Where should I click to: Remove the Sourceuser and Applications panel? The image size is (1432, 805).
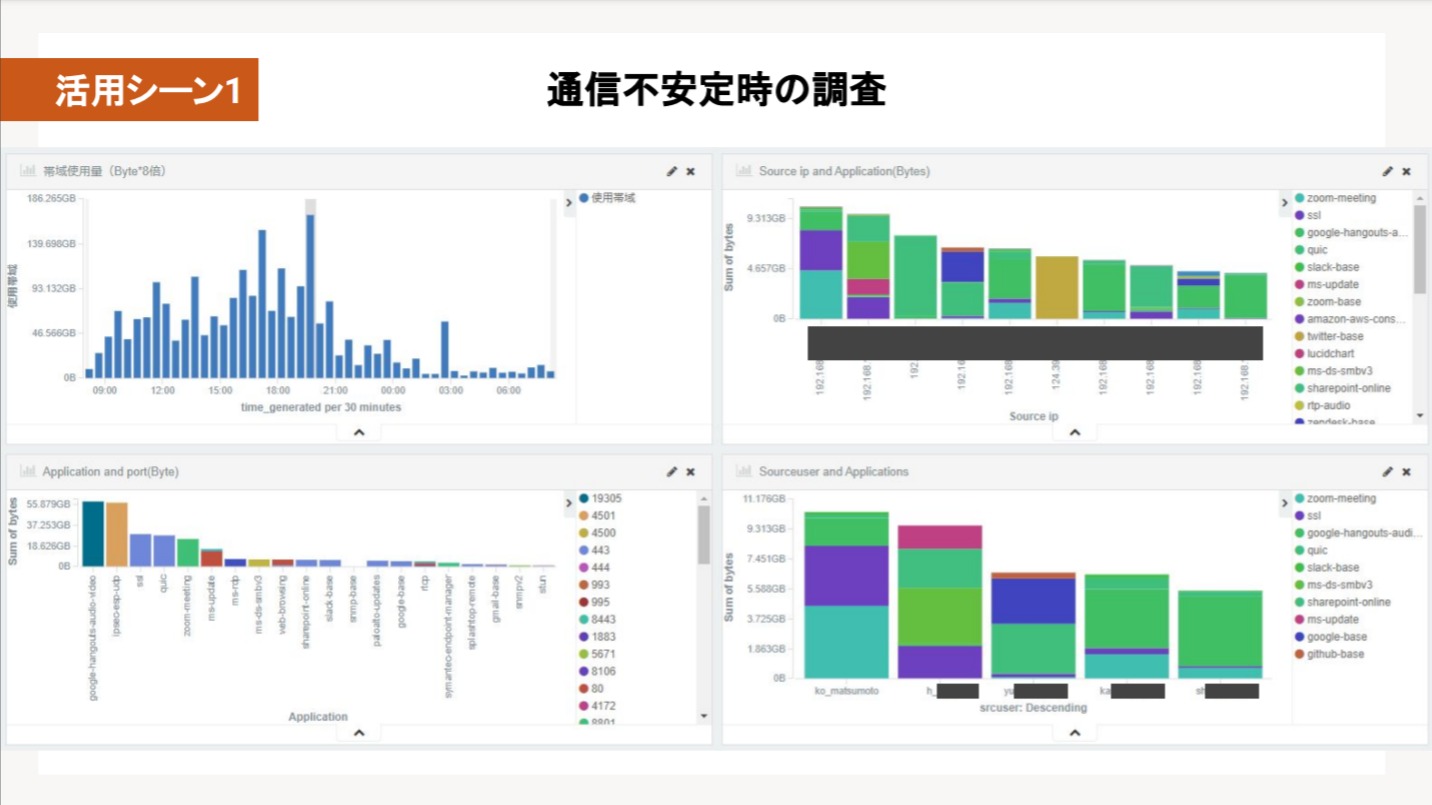point(1406,472)
